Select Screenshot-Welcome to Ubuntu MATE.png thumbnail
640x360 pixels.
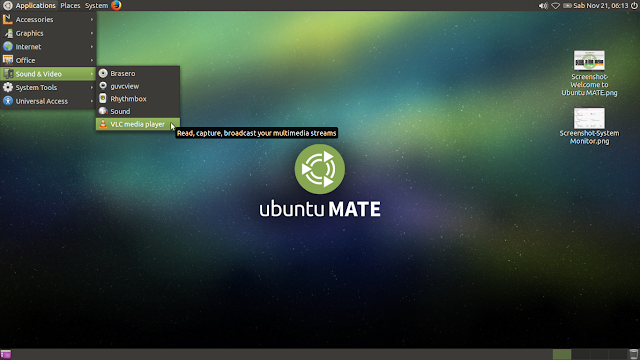pos(589,60)
